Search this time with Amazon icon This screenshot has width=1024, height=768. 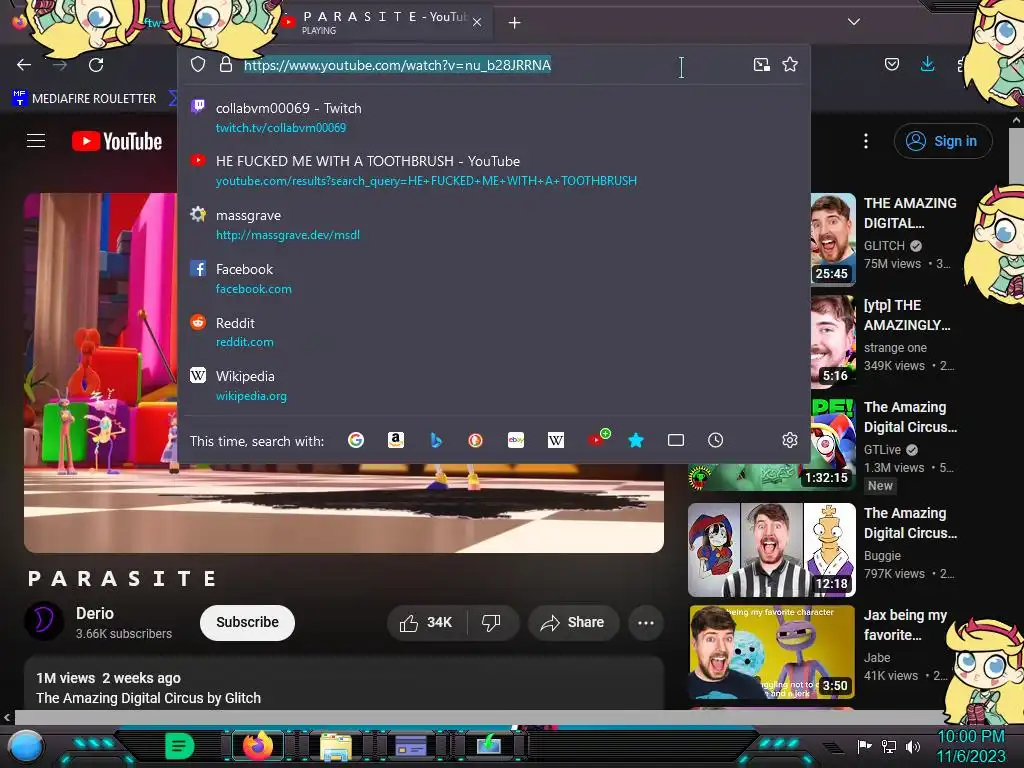pyautogui.click(x=396, y=440)
